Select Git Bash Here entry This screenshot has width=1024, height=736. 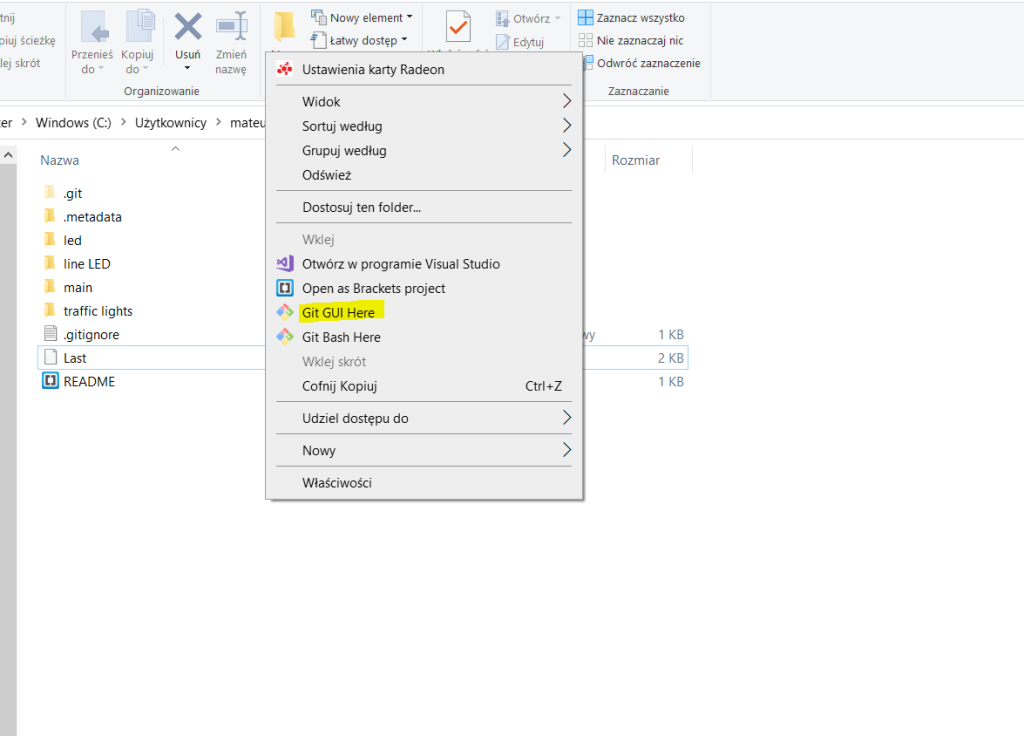(x=341, y=337)
